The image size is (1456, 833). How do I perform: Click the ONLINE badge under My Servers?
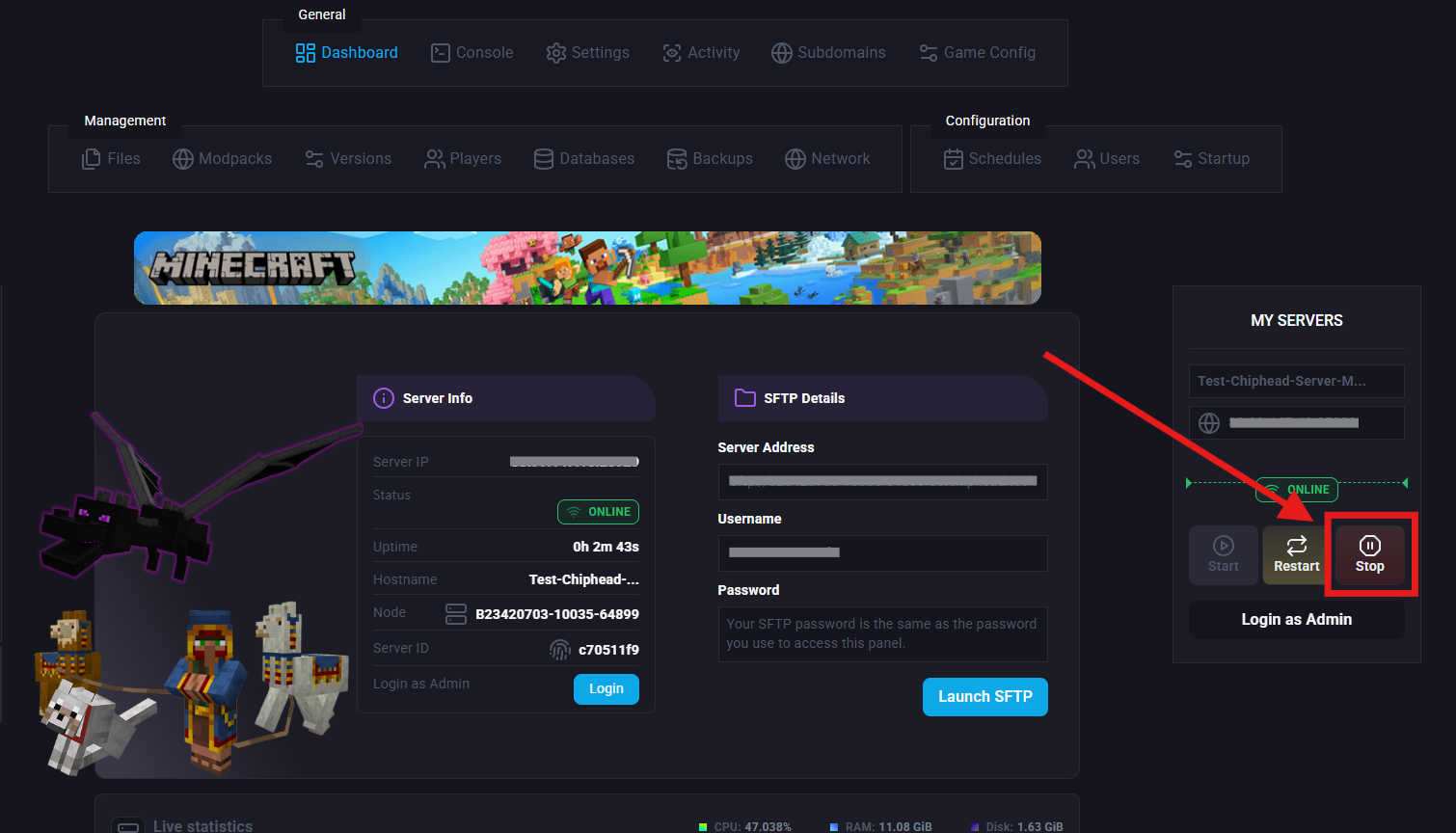(1297, 490)
